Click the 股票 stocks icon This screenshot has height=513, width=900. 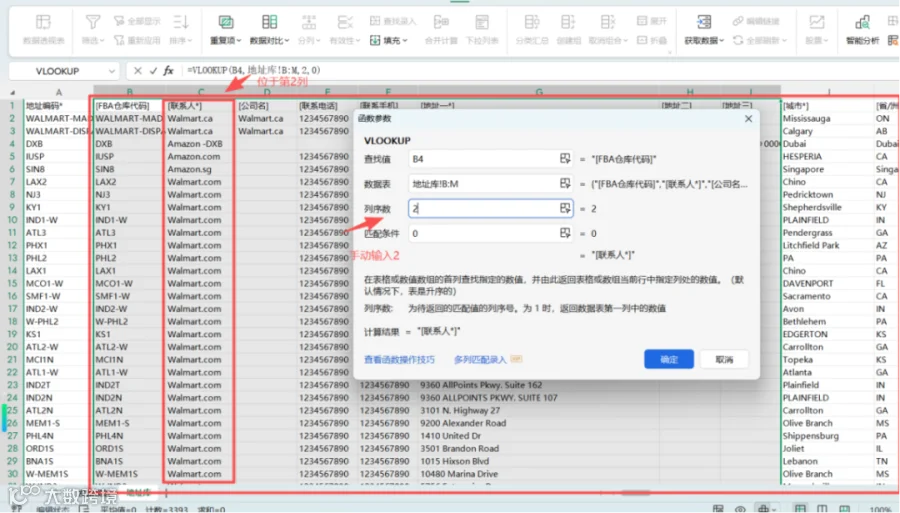816,23
